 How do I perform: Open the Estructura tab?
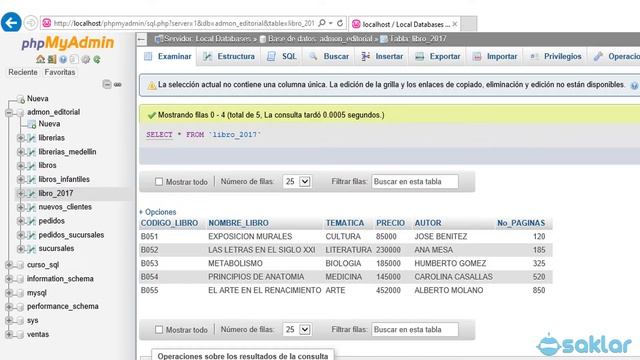pos(229,56)
